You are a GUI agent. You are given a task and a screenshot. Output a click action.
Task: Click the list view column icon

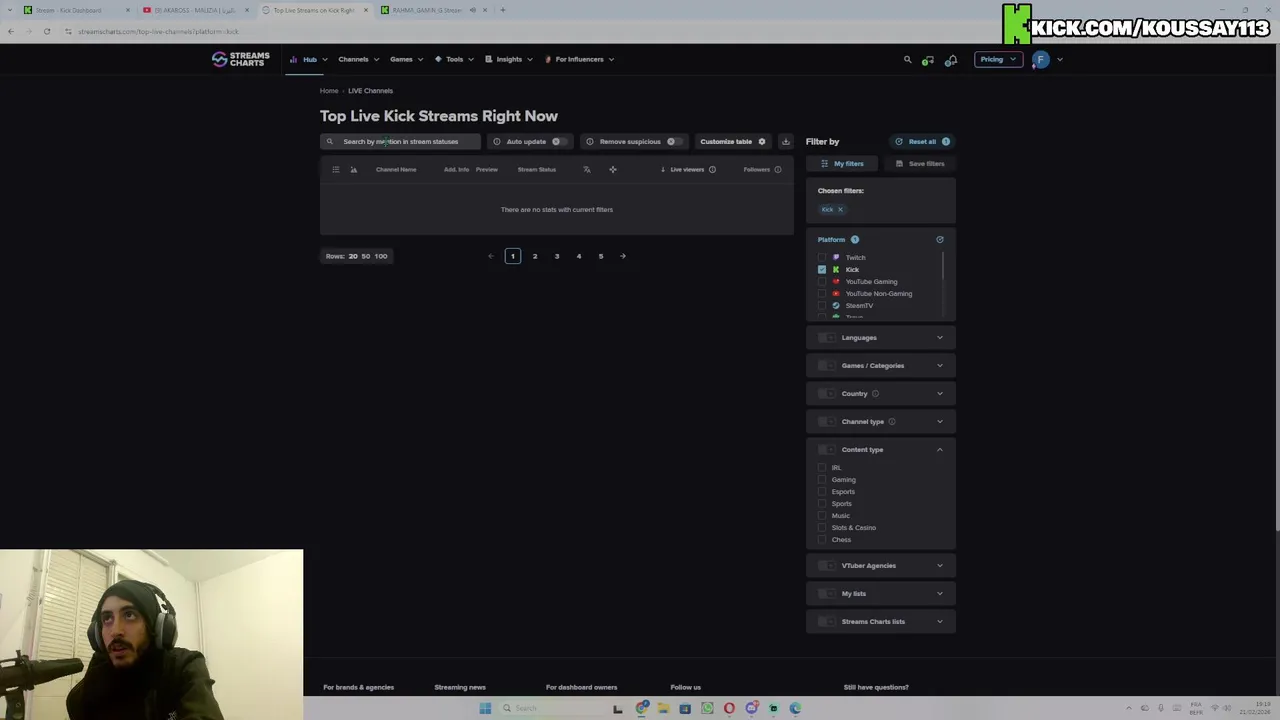pyautogui.click(x=336, y=169)
